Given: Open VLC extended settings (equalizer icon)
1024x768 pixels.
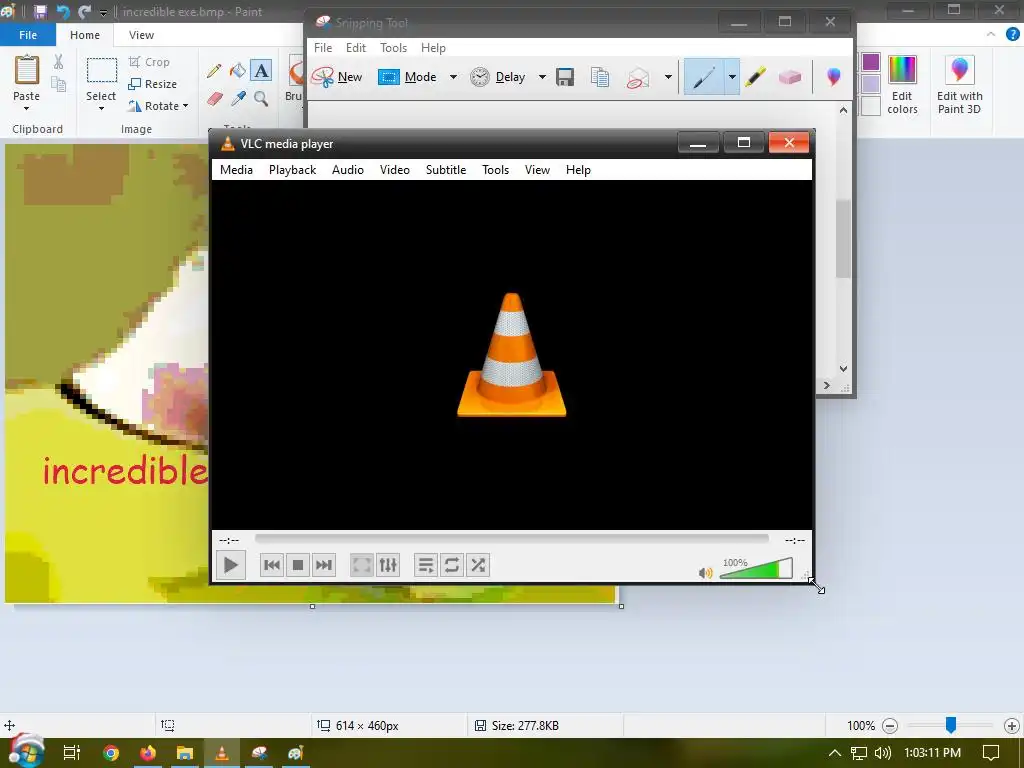Looking at the screenshot, I should 388,565.
